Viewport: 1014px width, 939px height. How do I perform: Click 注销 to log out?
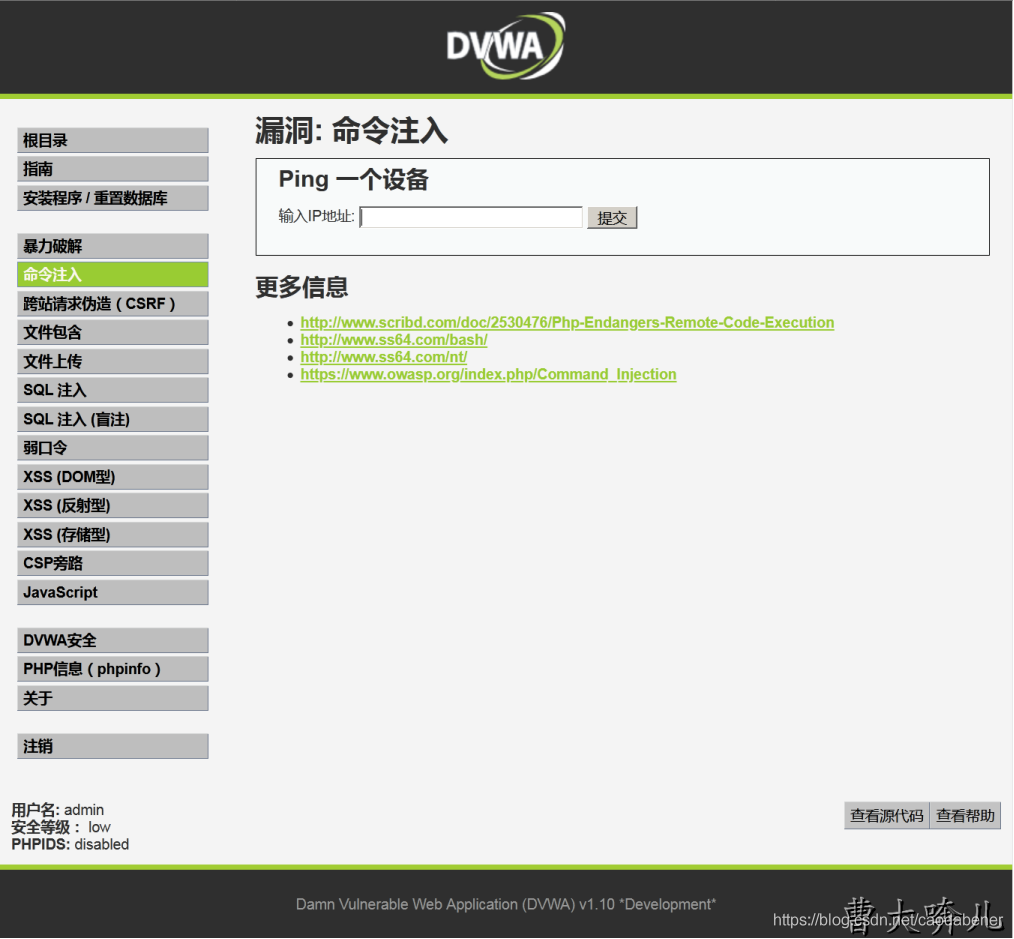coord(113,746)
